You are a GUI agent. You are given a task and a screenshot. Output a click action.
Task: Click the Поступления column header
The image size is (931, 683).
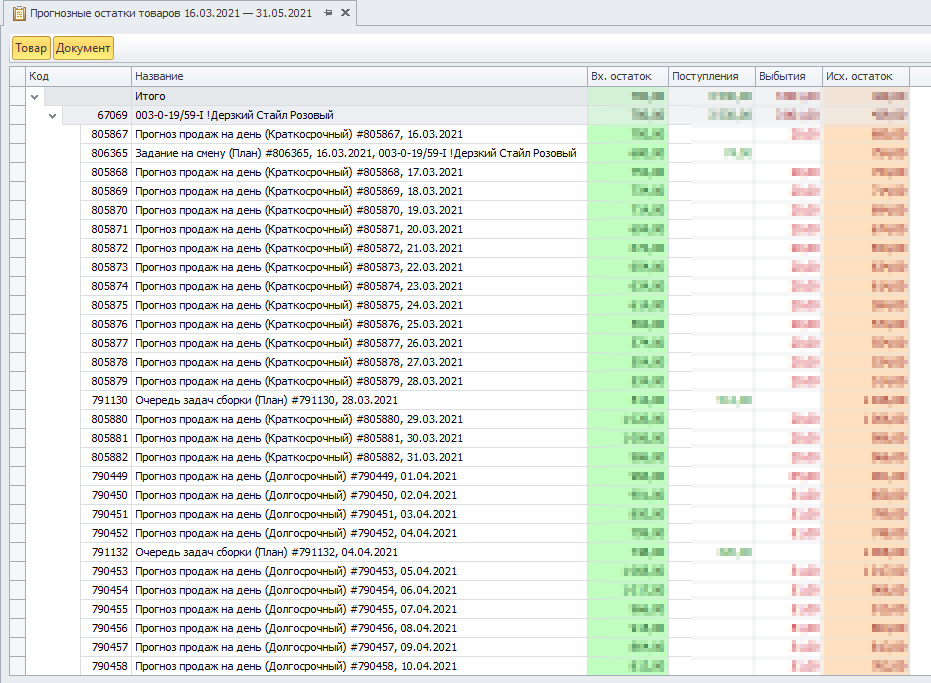(711, 76)
